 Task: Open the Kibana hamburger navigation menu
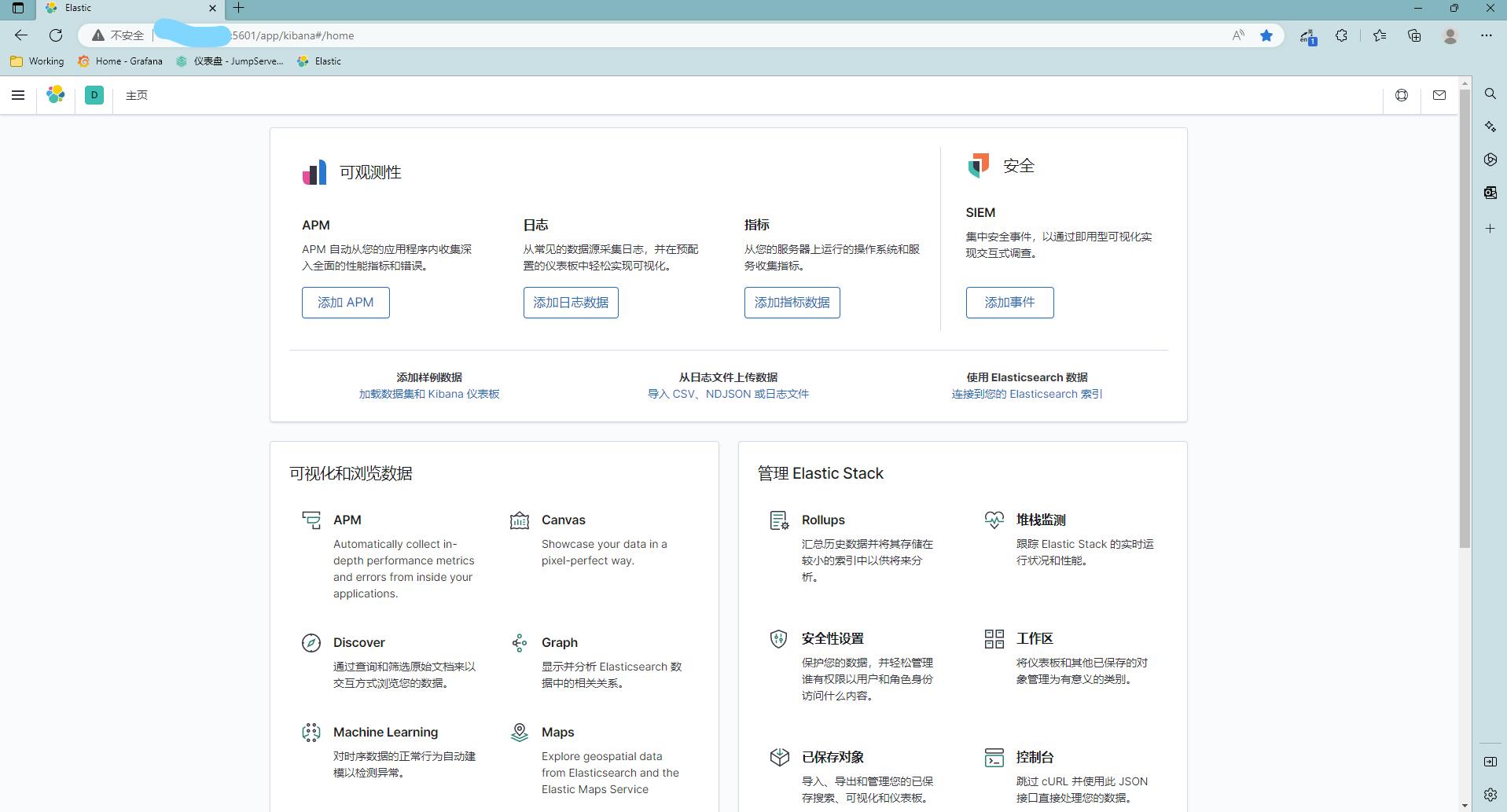pos(18,95)
